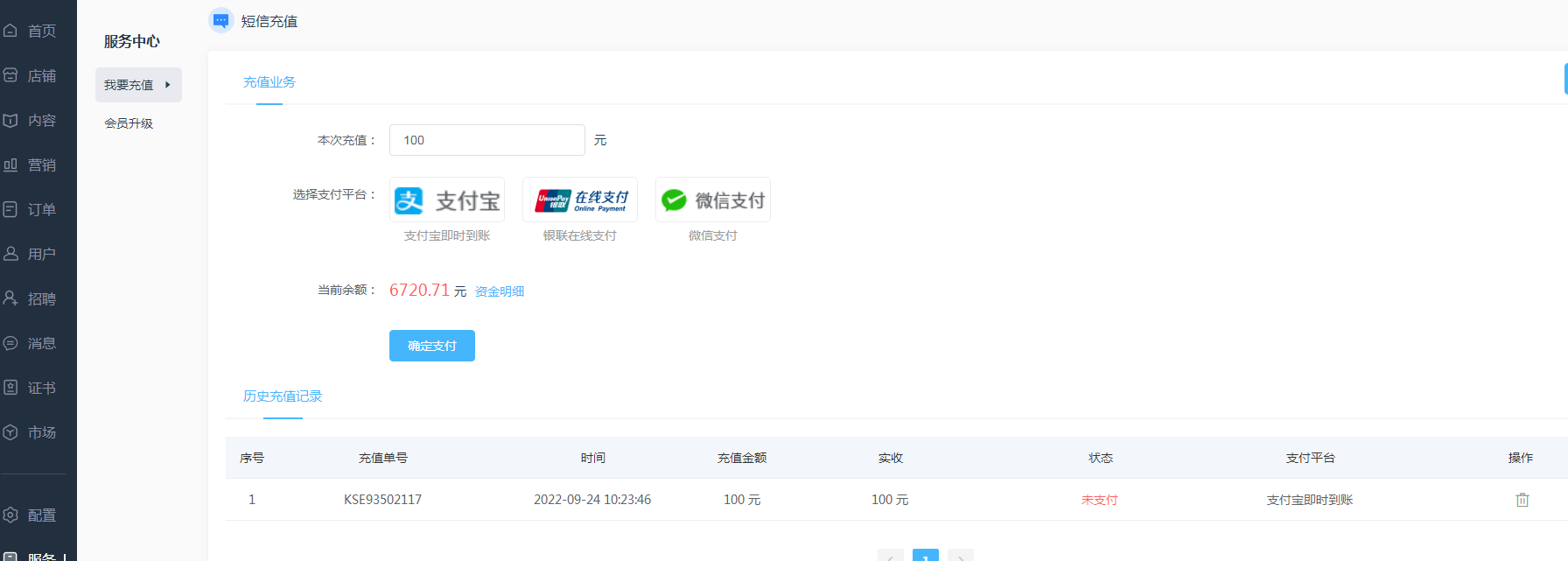Open the 店铺 shop icon in sidebar
The image size is (1568, 561).
click(10, 75)
